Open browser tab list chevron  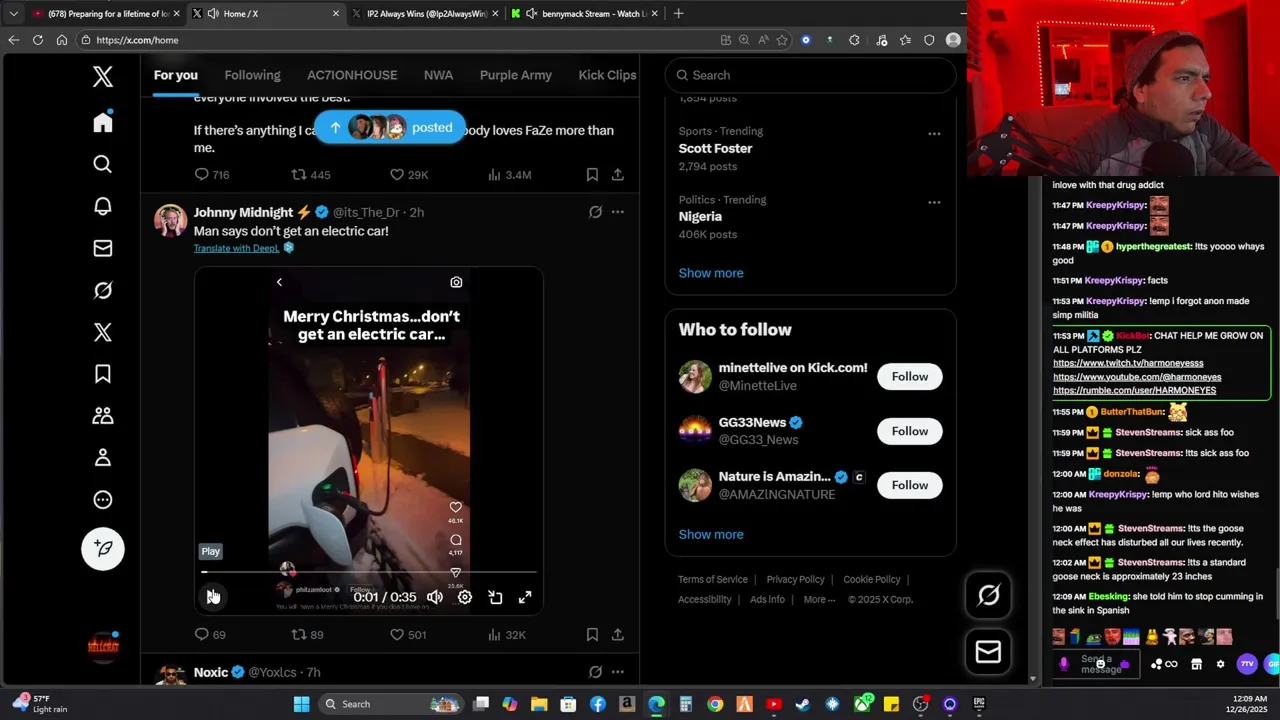click(13, 13)
